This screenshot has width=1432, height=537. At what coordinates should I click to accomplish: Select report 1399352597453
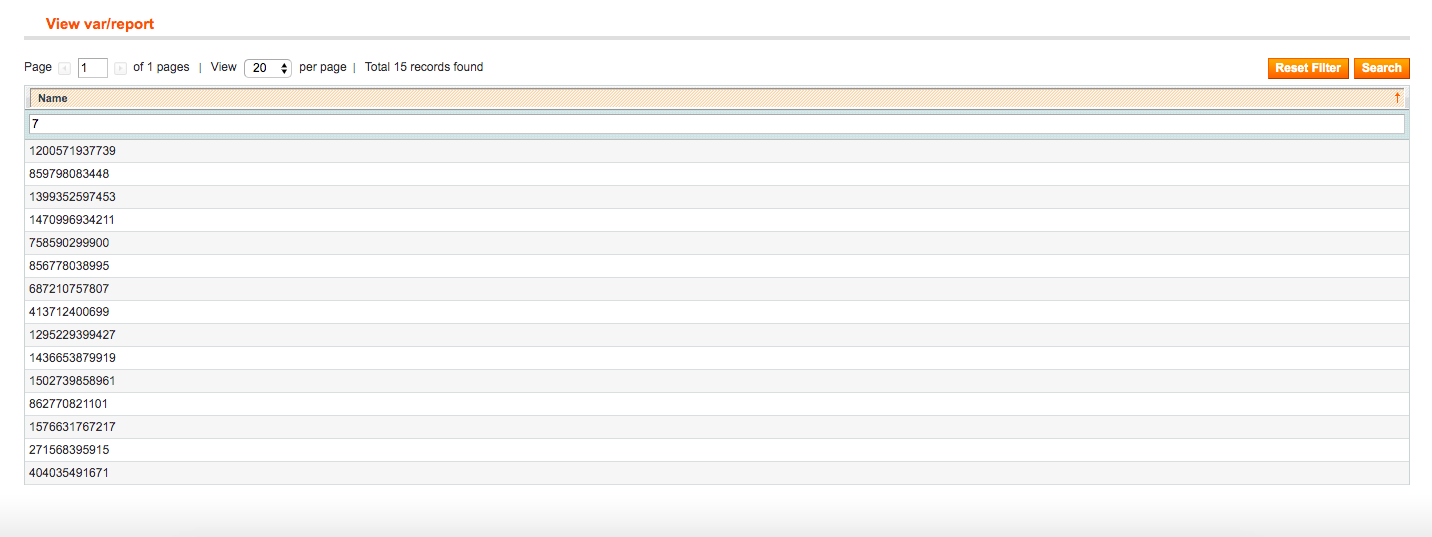pyautogui.click(x=717, y=197)
